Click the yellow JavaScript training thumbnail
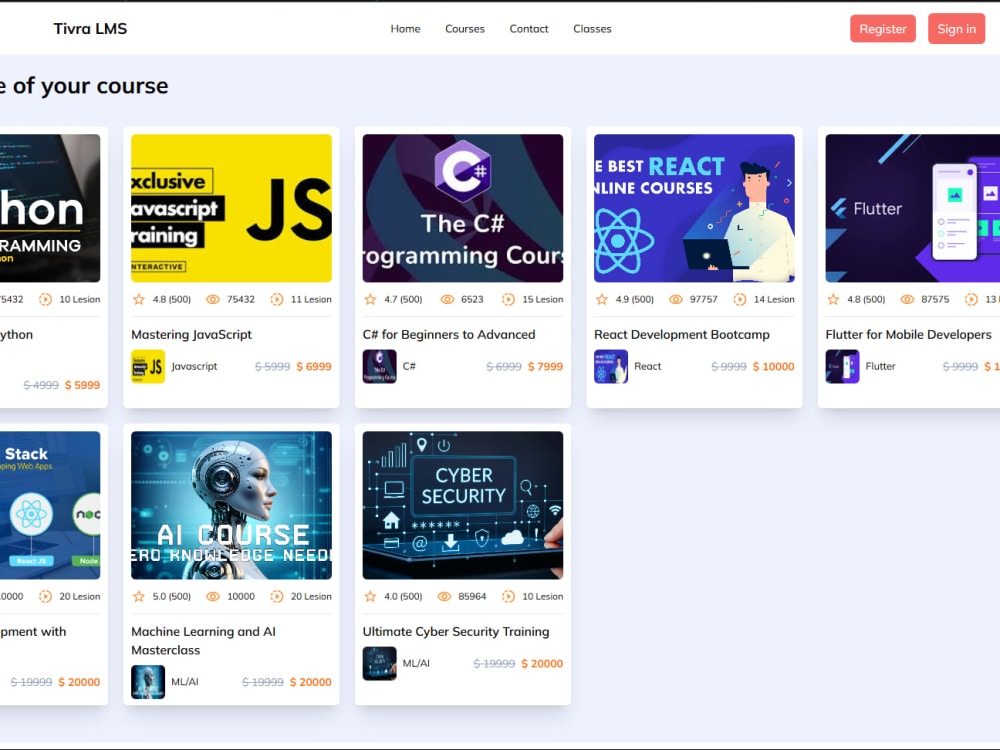Image resolution: width=1000 pixels, height=750 pixels. (232, 208)
